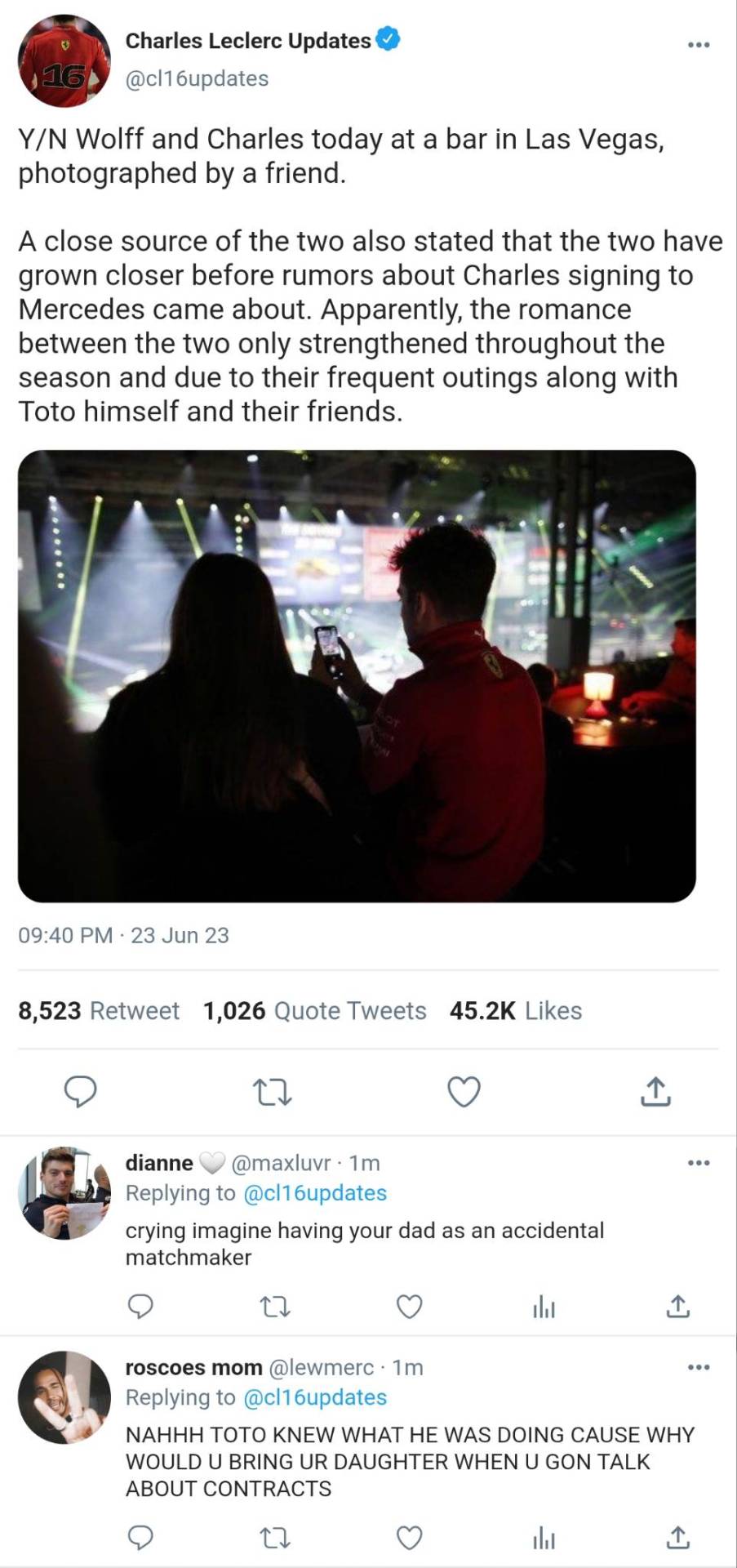Open the Las Vegas bar photo
Screen dimensions: 737x1568
click(x=357, y=676)
